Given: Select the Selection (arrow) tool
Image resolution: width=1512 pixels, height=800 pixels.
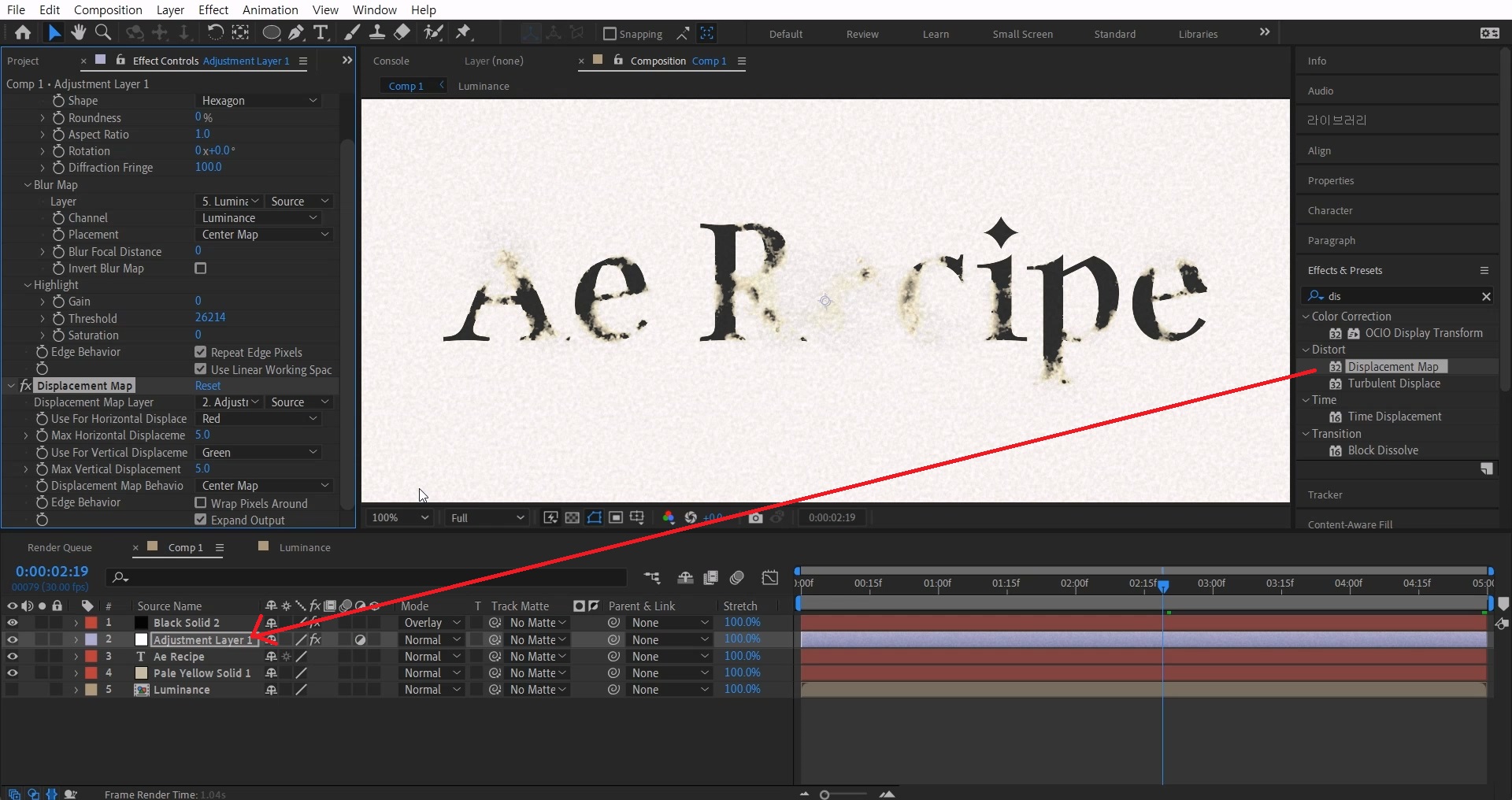Looking at the screenshot, I should click(54, 33).
